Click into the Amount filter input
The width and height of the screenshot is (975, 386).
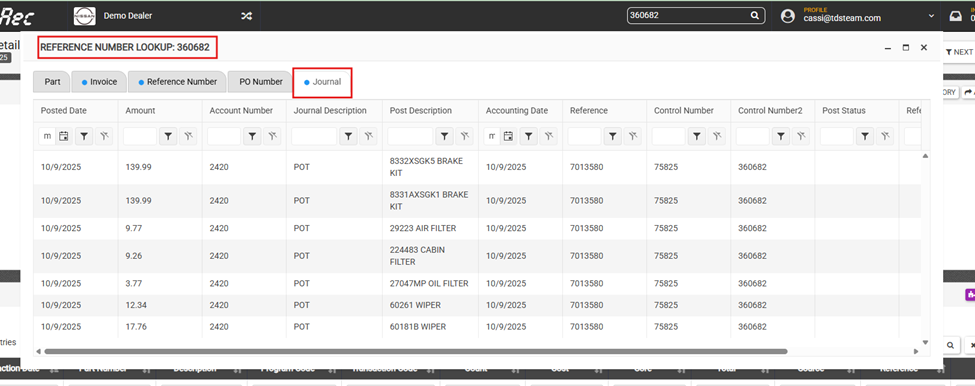coord(140,136)
